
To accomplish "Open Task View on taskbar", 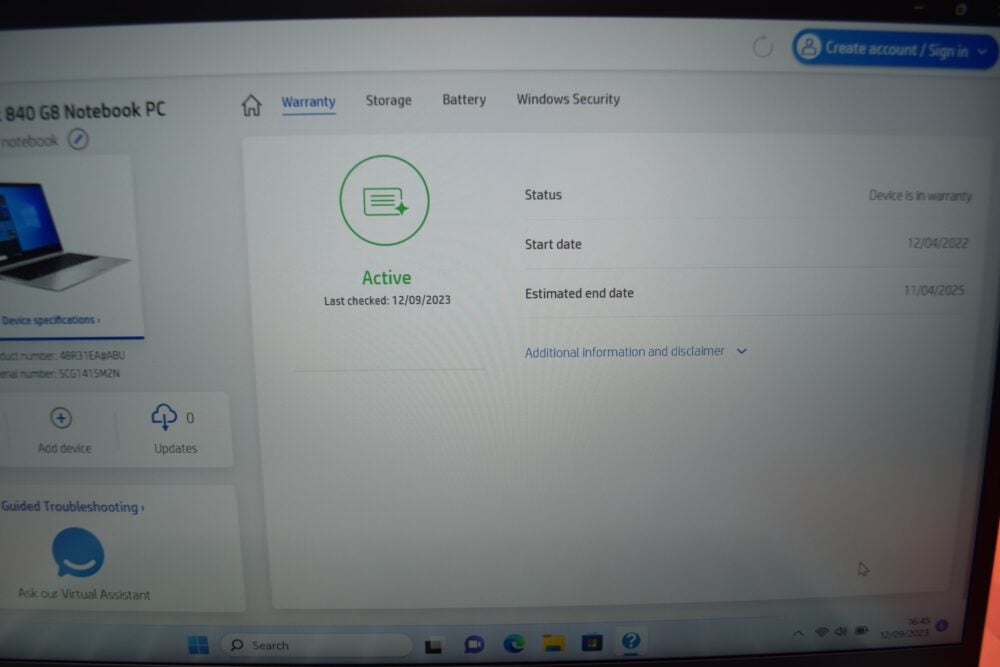I will (434, 646).
